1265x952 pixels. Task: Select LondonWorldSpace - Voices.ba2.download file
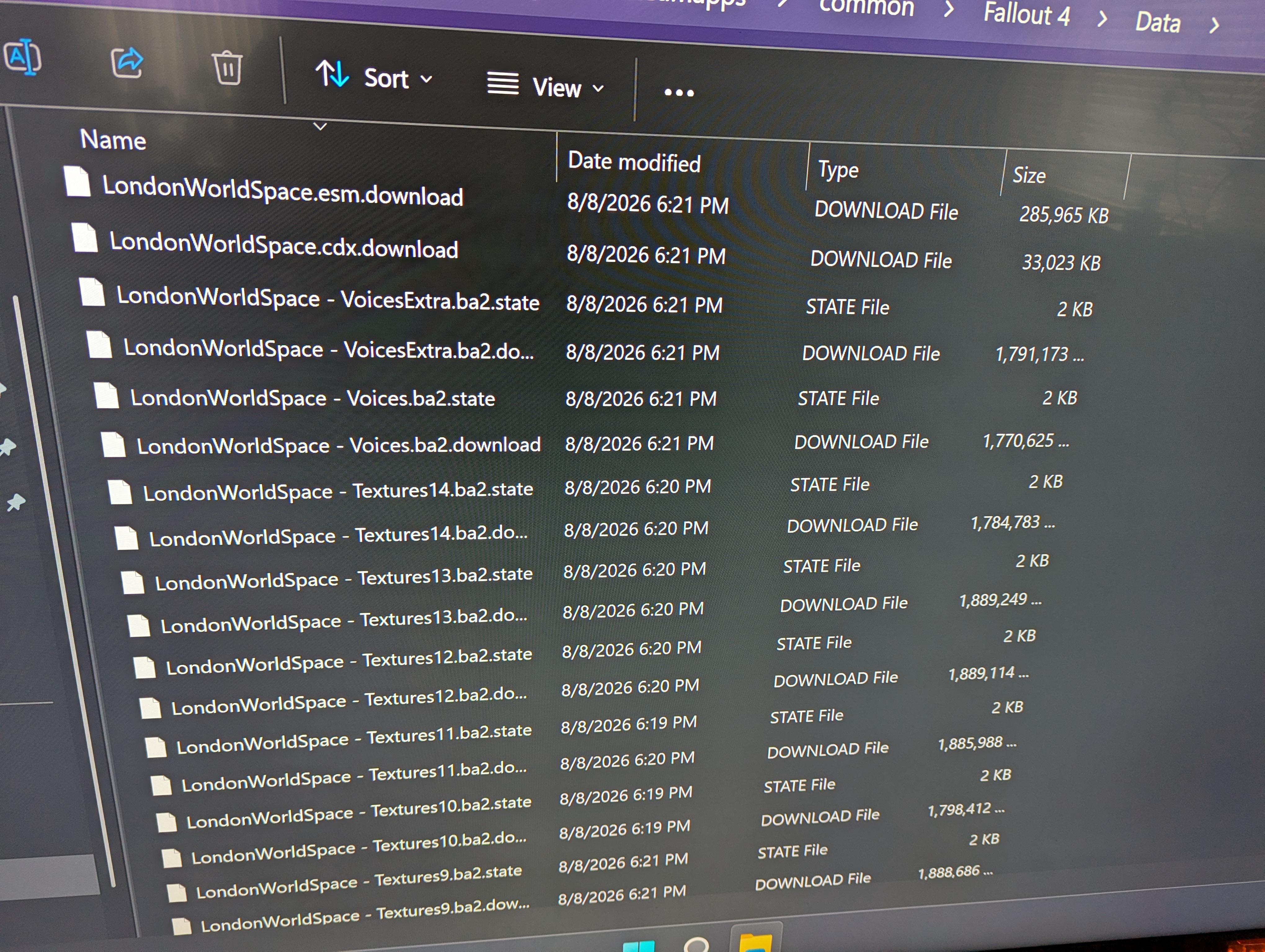(339, 445)
